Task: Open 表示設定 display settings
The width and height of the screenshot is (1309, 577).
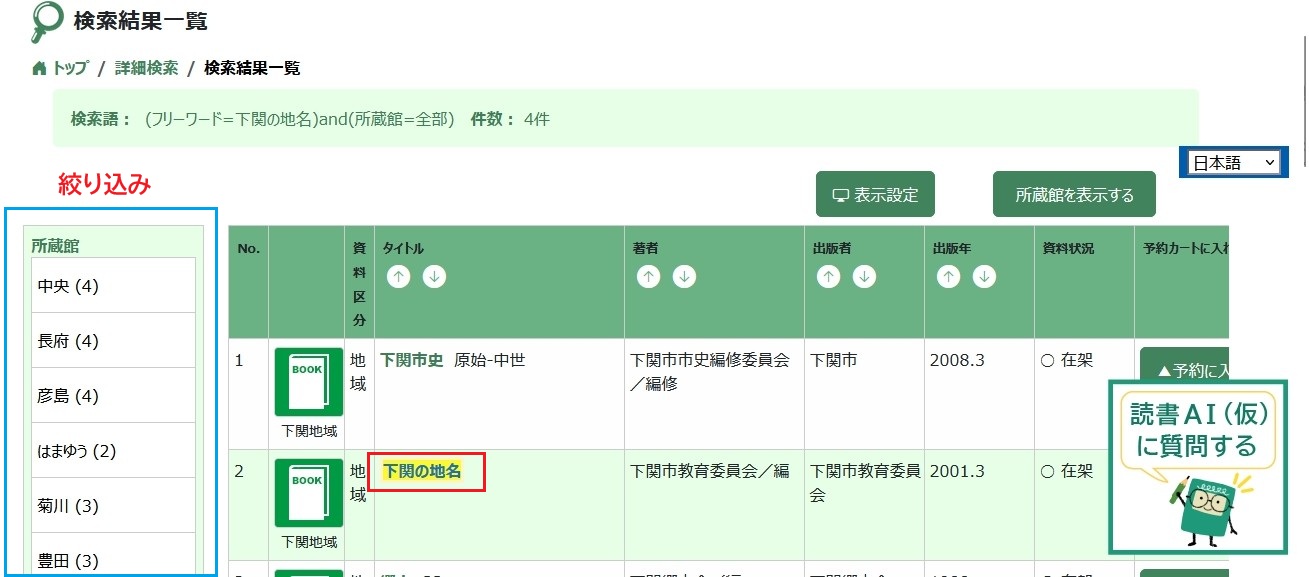Action: [x=875, y=194]
